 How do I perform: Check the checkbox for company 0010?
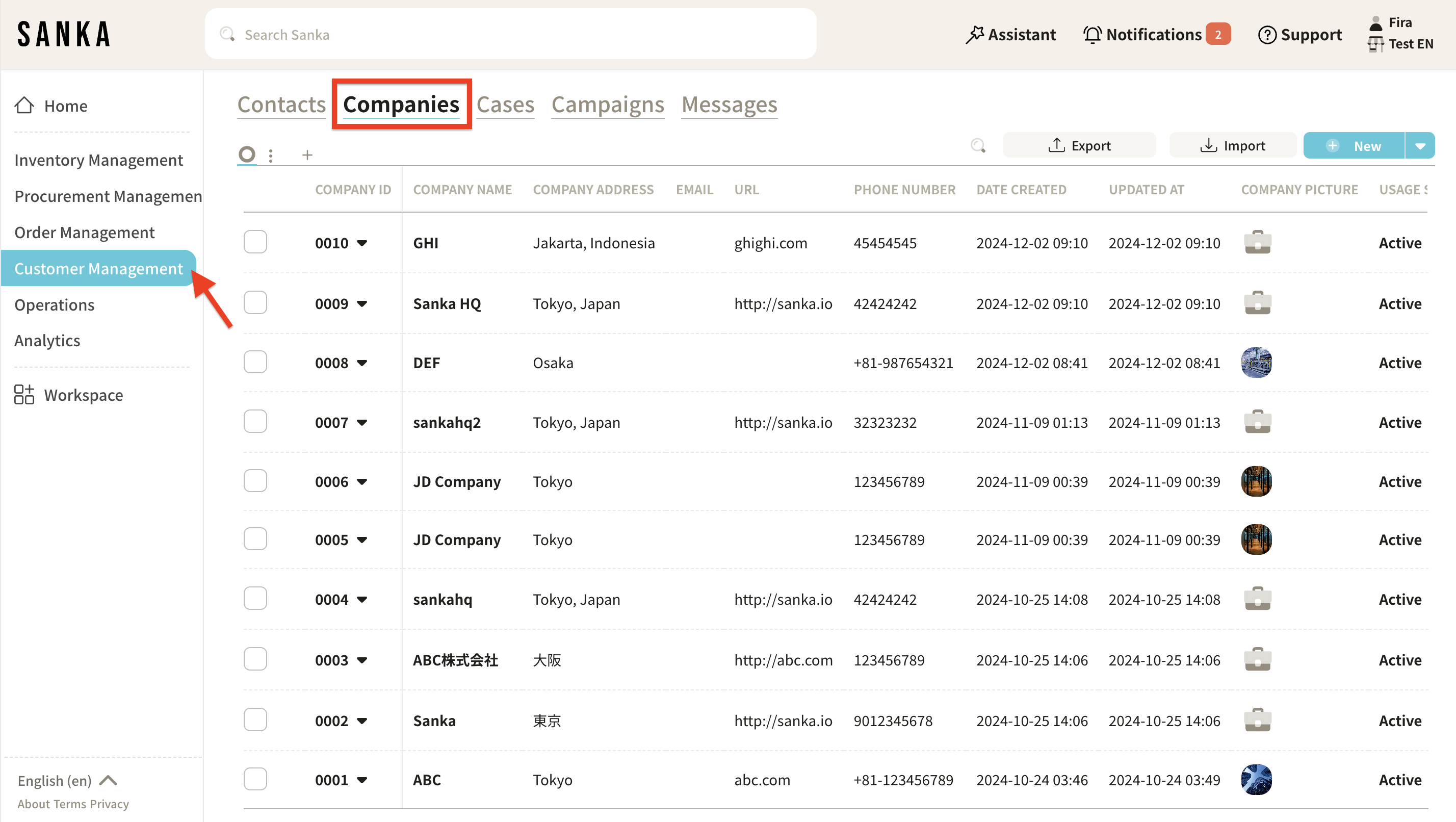[x=255, y=243]
